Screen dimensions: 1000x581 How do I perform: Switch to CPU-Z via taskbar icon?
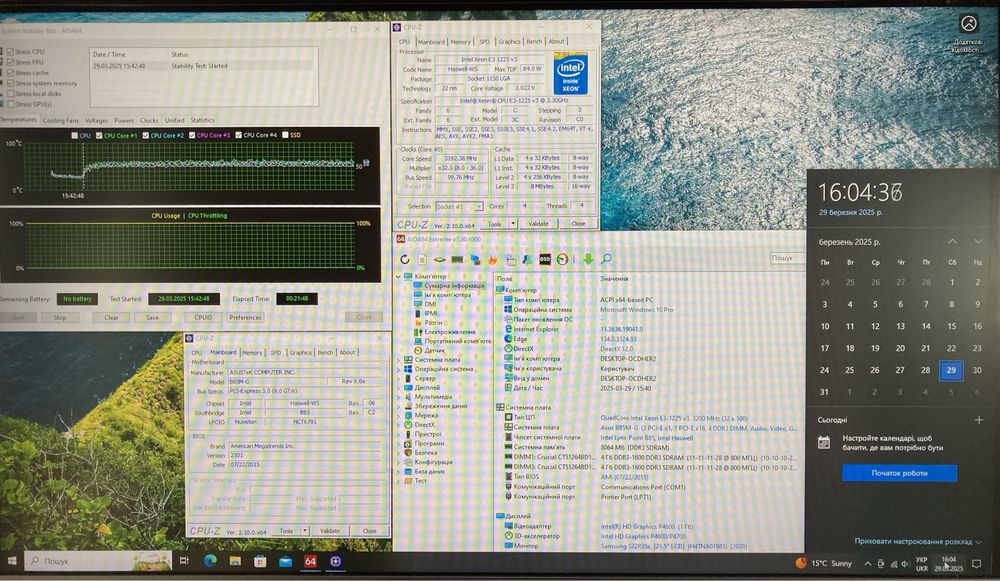click(x=335, y=561)
